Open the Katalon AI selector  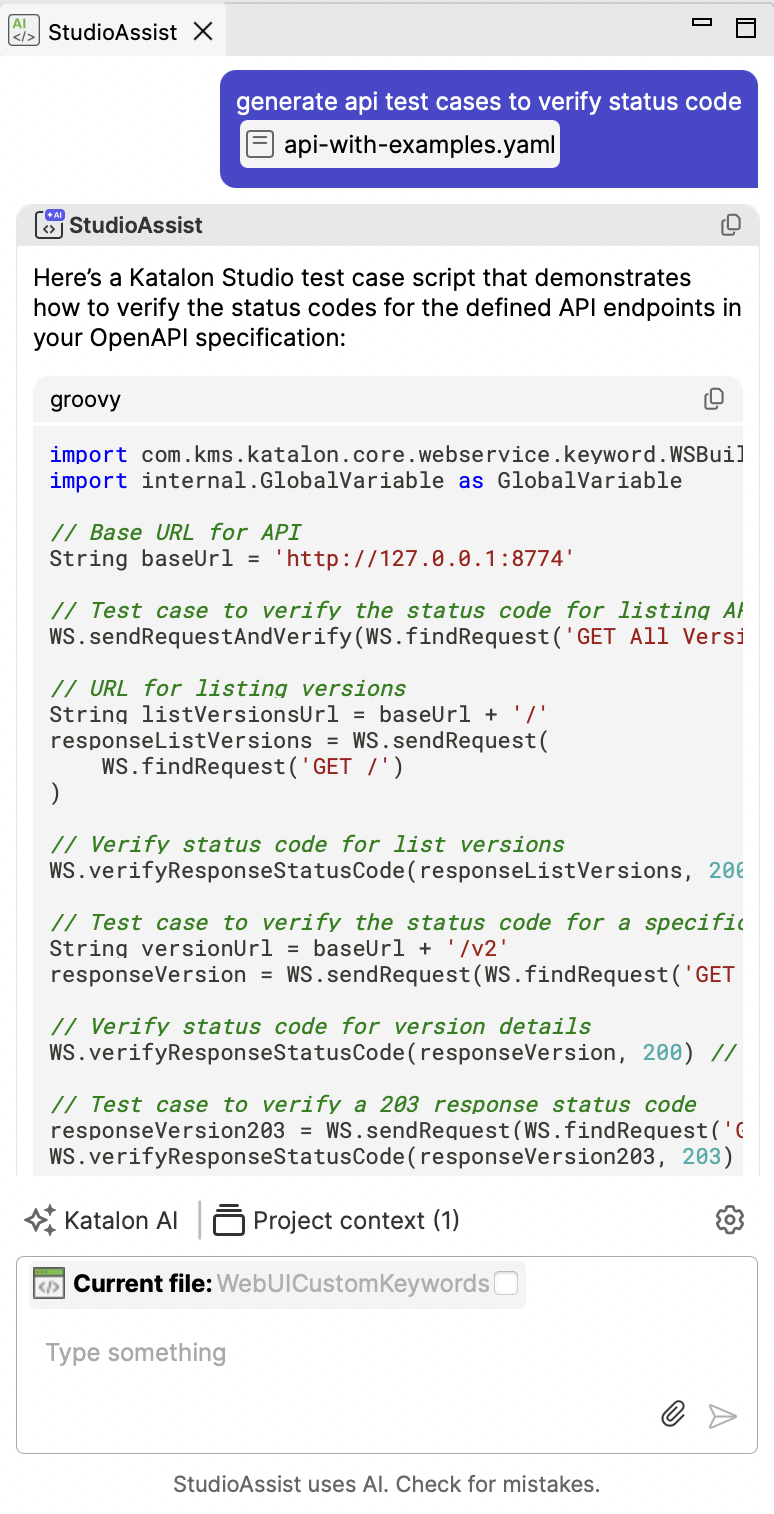point(102,1220)
